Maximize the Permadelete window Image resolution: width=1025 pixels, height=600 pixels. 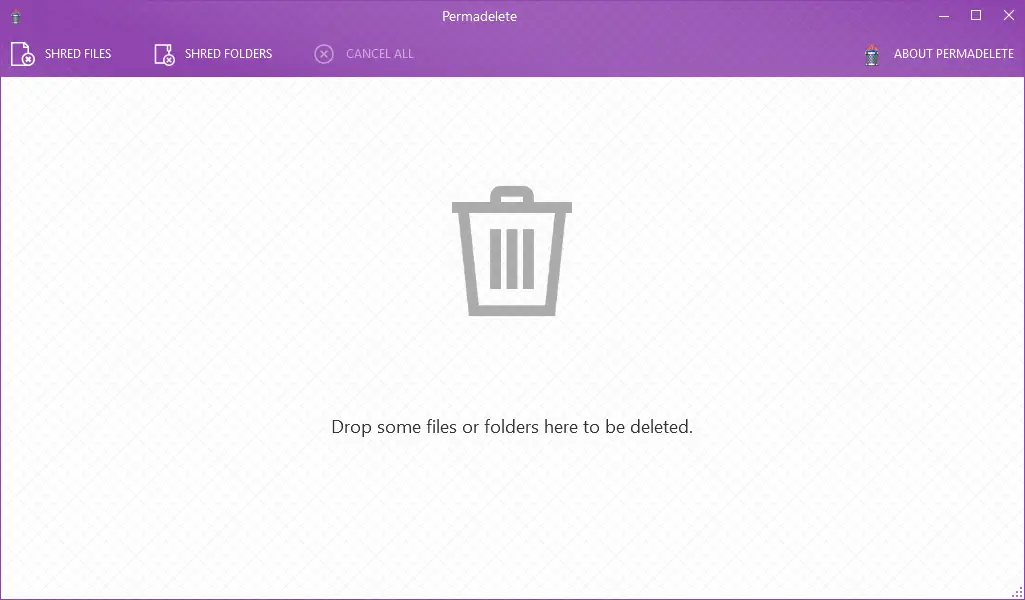976,16
